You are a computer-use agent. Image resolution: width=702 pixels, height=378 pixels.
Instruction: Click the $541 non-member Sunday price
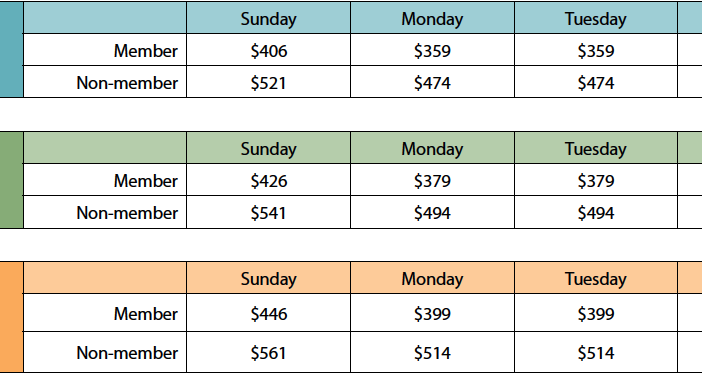[268, 213]
